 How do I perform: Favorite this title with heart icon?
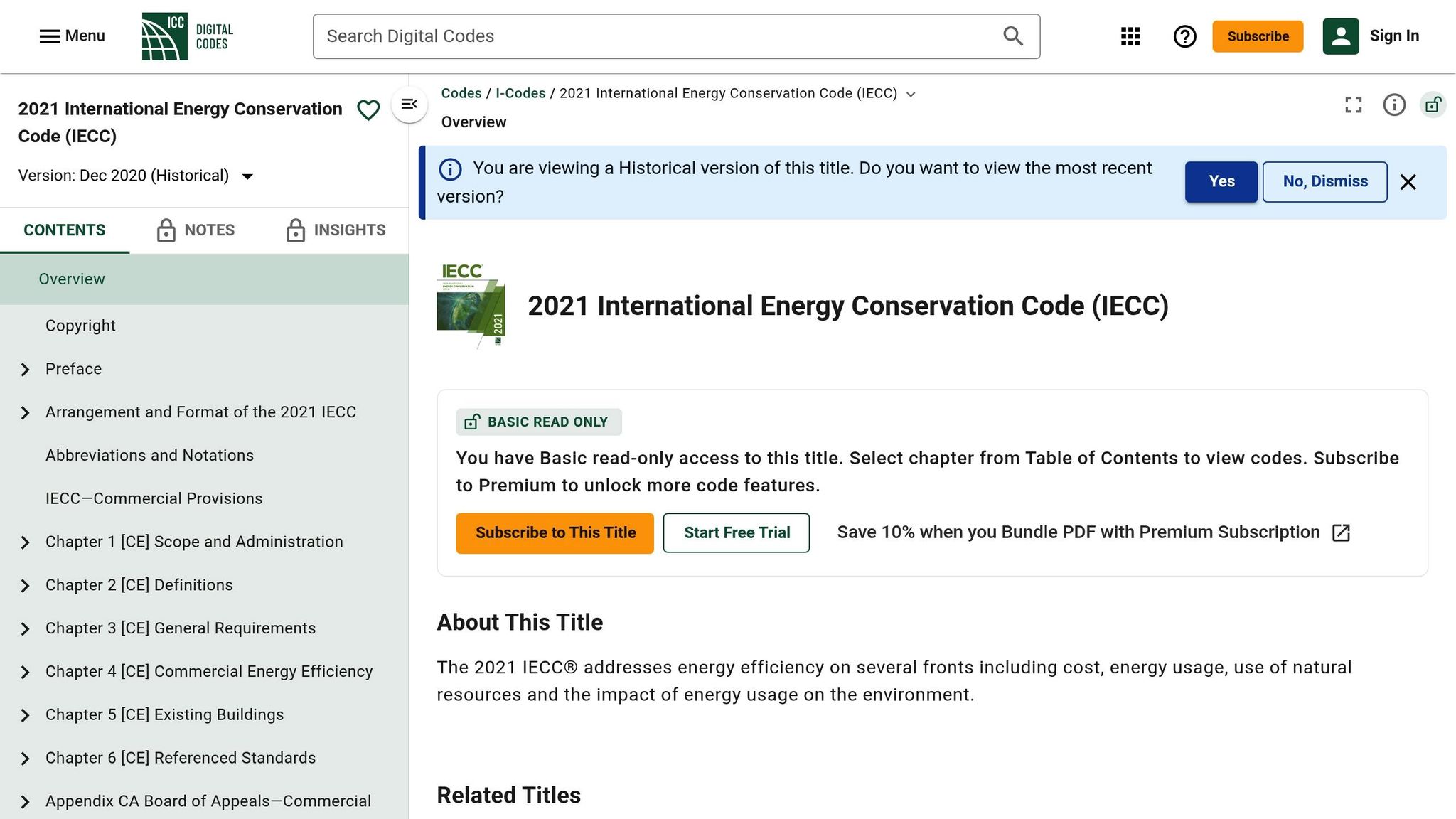coord(368,110)
